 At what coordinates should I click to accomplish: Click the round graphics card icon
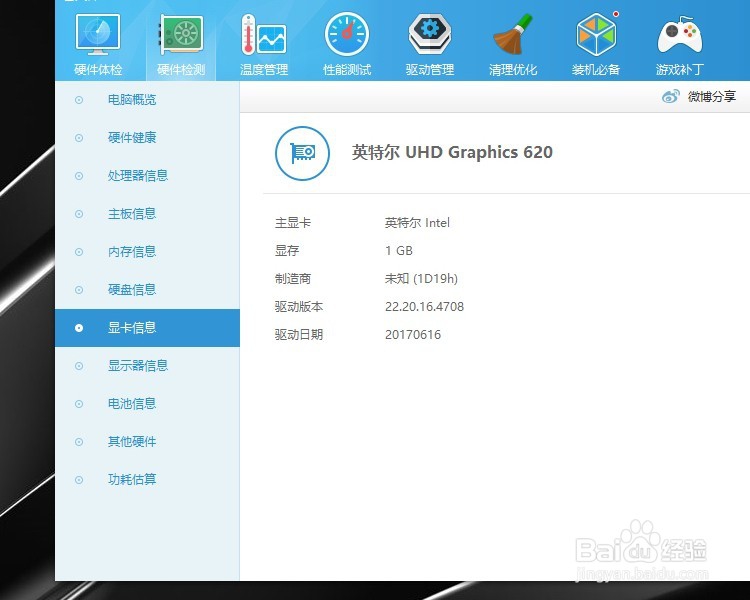(x=302, y=153)
